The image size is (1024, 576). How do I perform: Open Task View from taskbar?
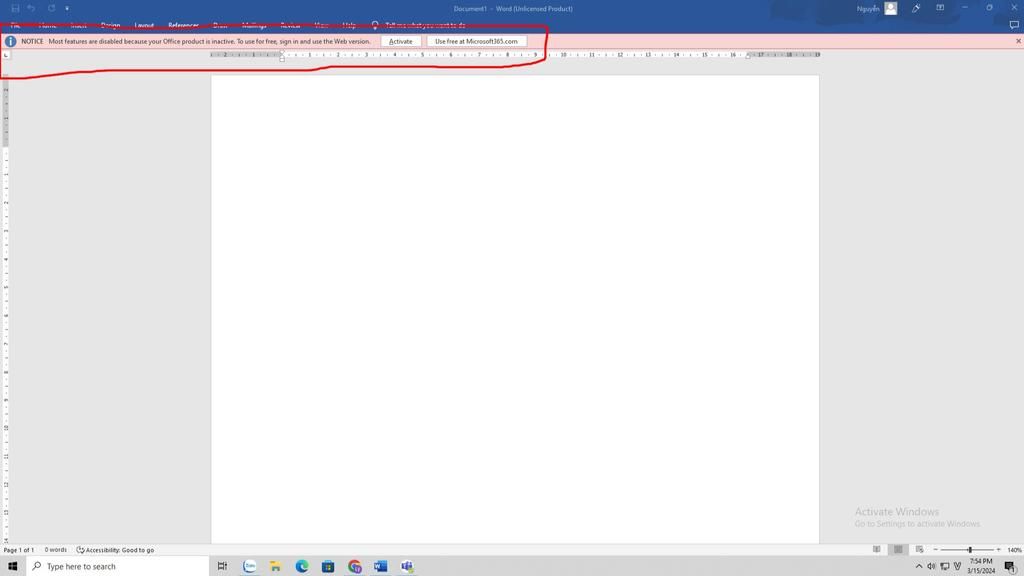click(222, 566)
